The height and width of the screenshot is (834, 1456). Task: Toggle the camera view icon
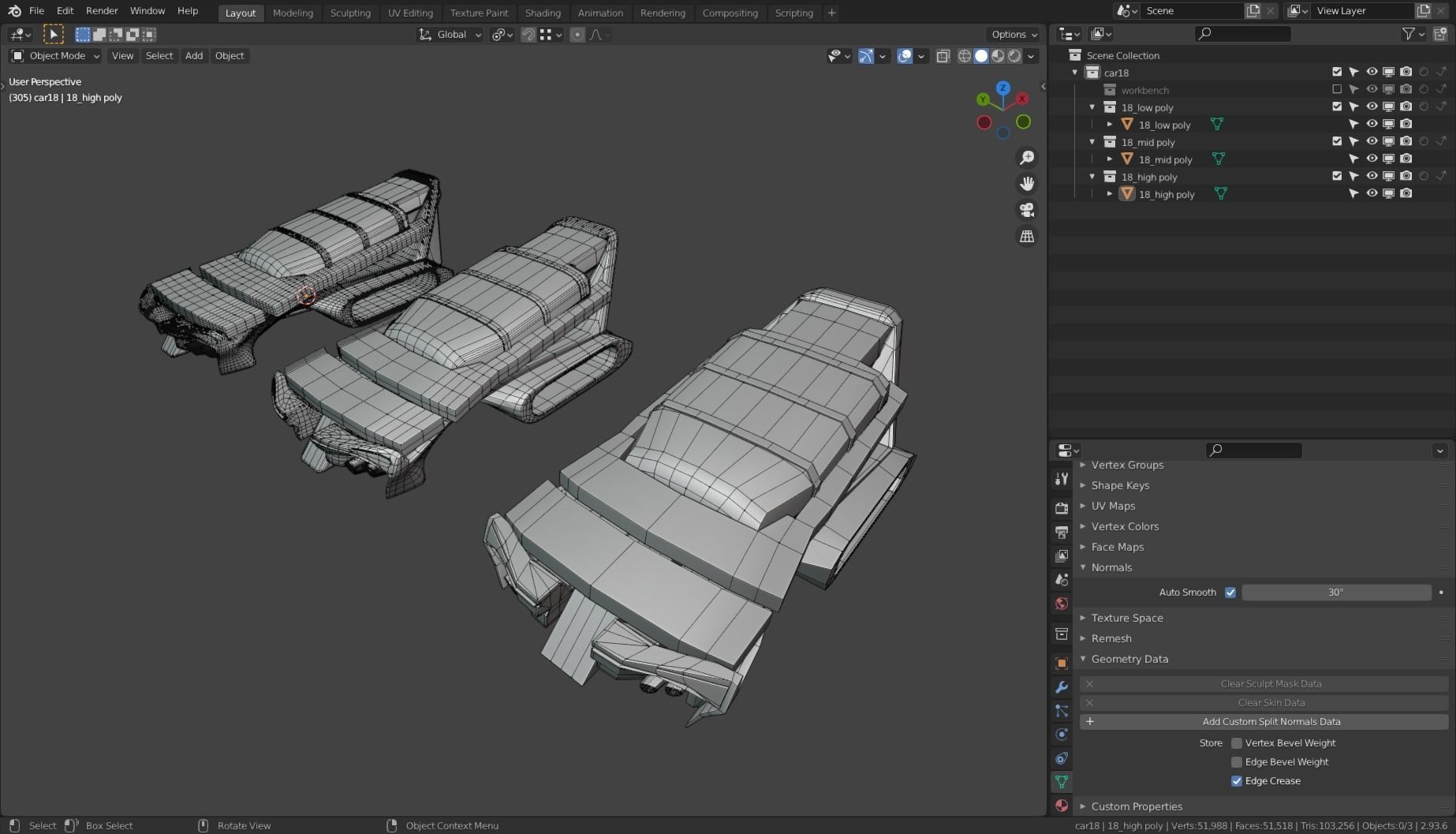coord(1027,210)
